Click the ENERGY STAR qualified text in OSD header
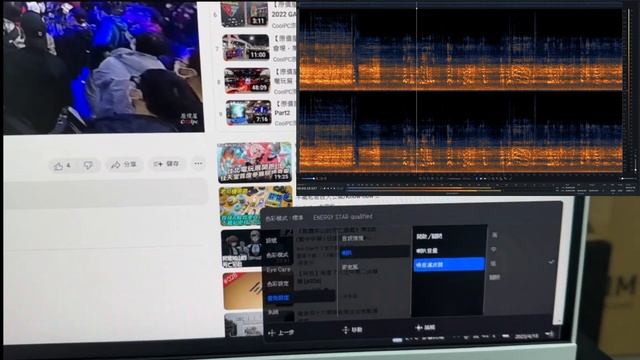This screenshot has width=640, height=360. pos(342,217)
